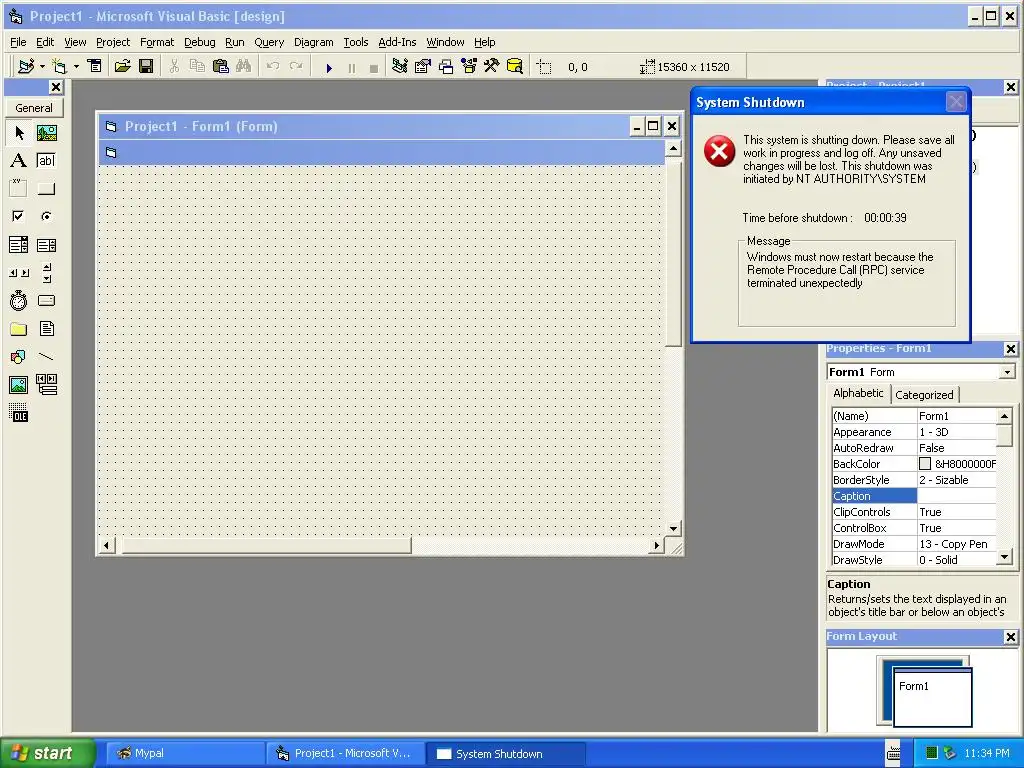Screen dimensions: 1024x768
Task: Select the BorderStyle property row
Action: click(914, 480)
